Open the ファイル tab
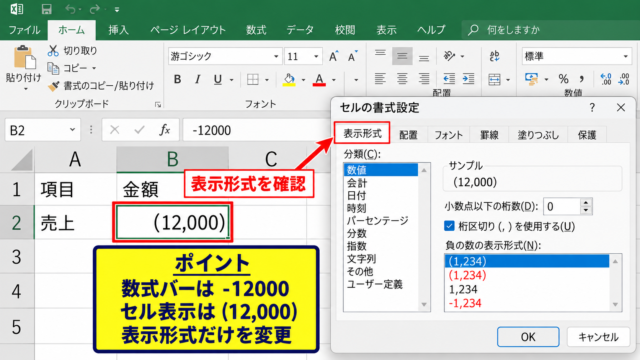The image size is (640, 360). click(24, 30)
